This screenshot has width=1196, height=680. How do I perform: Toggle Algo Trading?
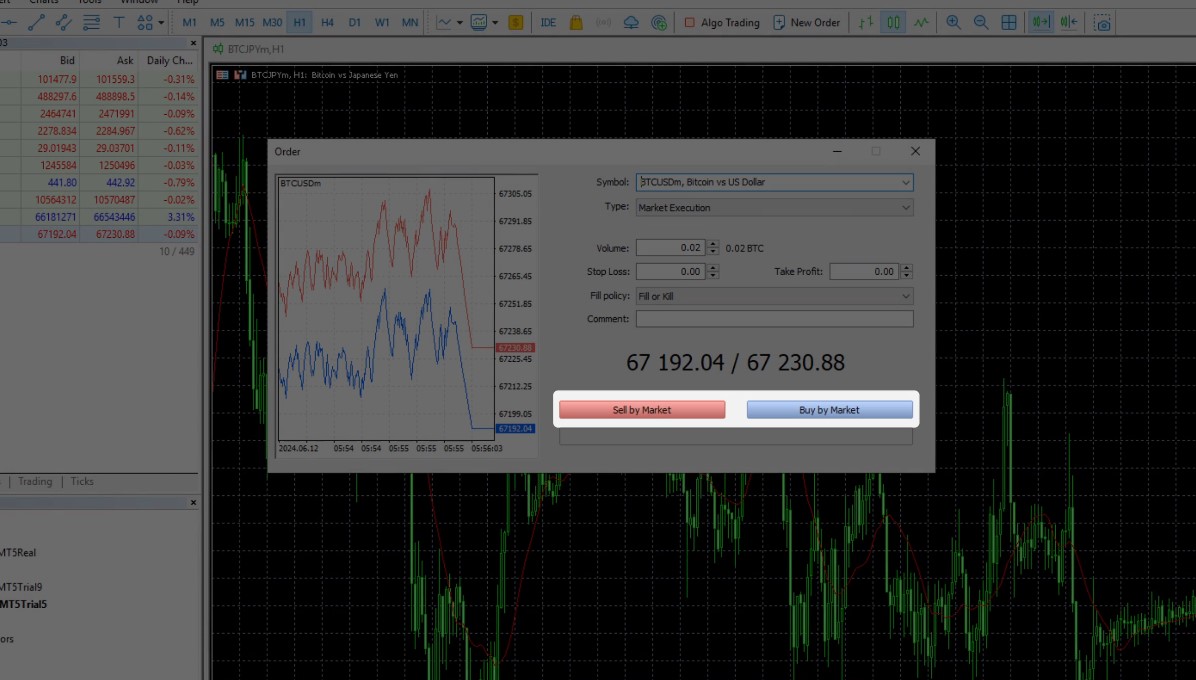[x=722, y=23]
